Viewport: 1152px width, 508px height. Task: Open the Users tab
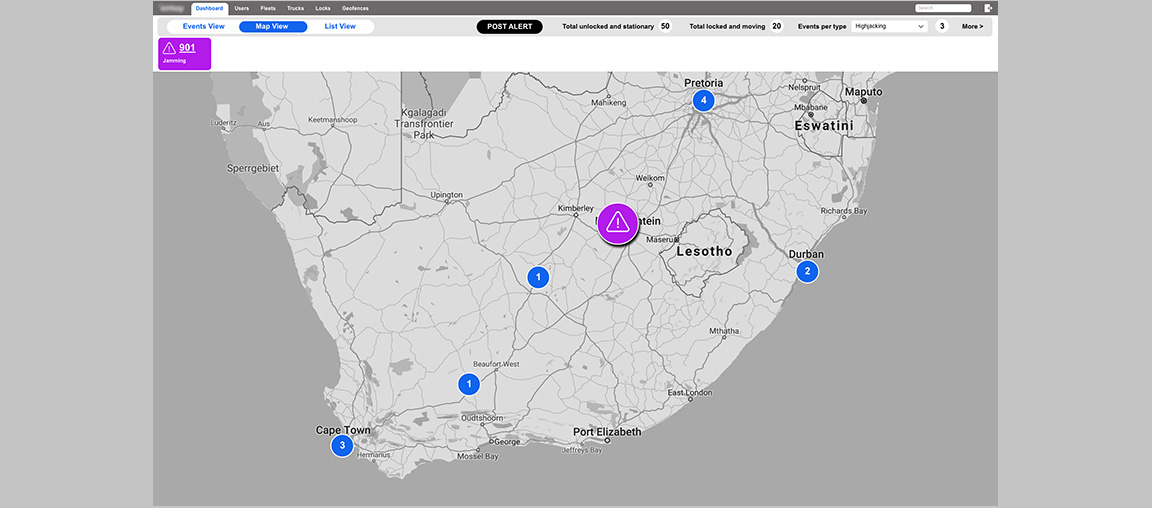(242, 8)
